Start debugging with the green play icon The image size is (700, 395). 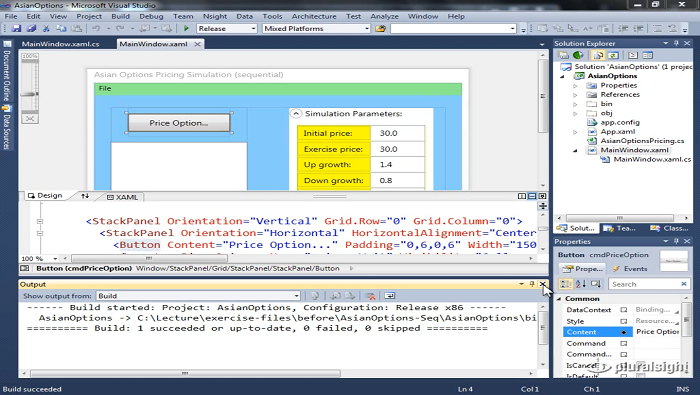[187, 29]
